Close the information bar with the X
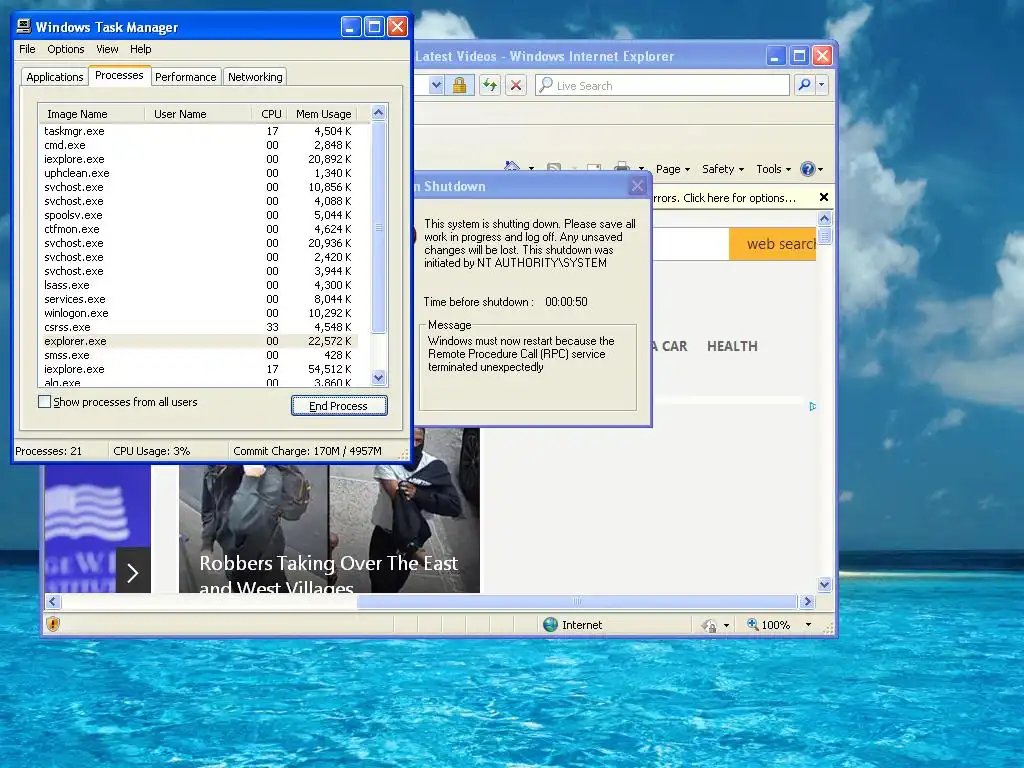Image resolution: width=1024 pixels, height=768 pixels. [824, 197]
